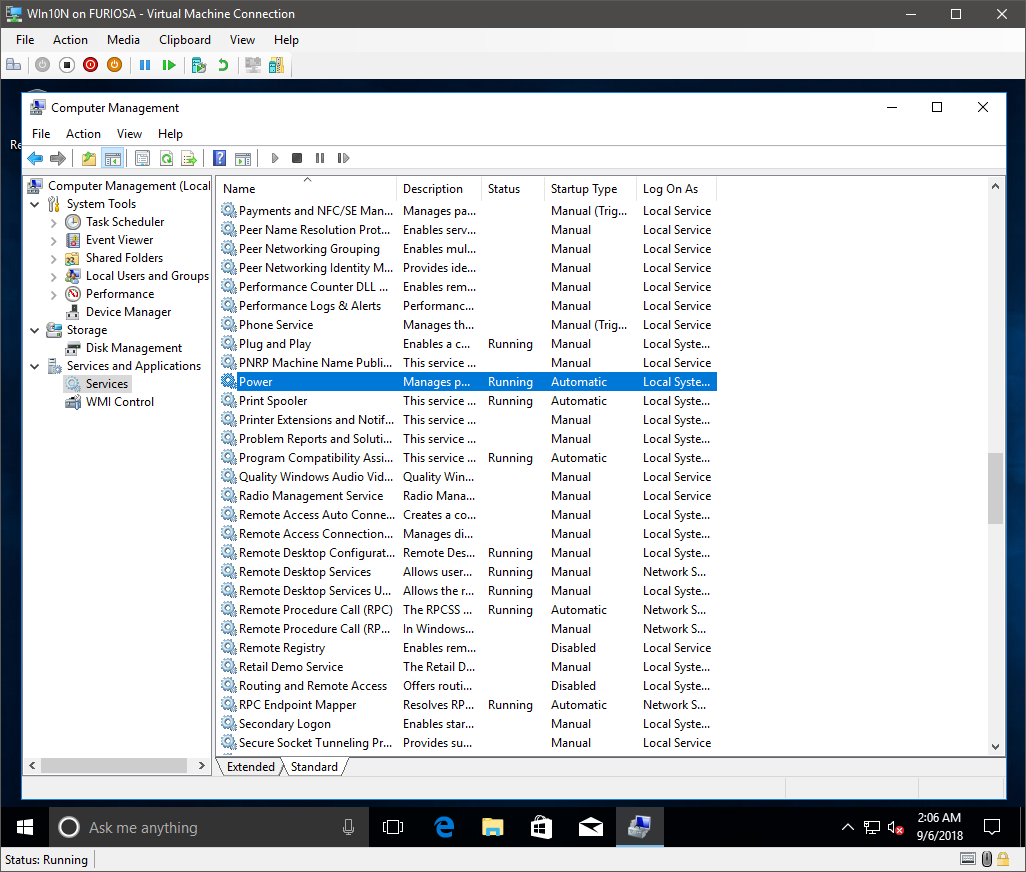The height and width of the screenshot is (872, 1026).
Task: Send Ctrl+Alt+Del from the VM toolbar
Action: tap(14, 65)
